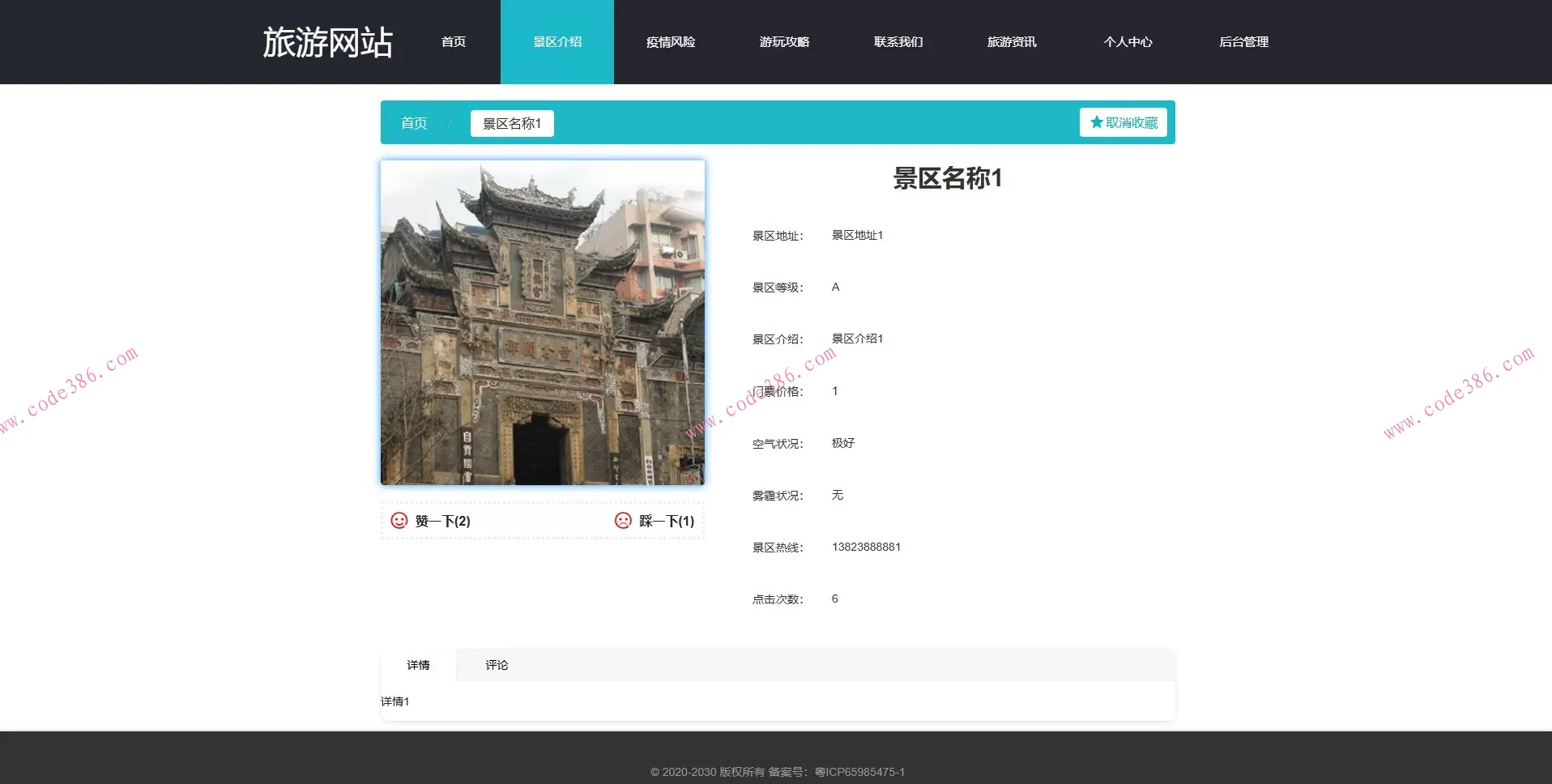Open the 旅游资讯 travel news page
This screenshot has height=784, width=1552.
click(1013, 41)
